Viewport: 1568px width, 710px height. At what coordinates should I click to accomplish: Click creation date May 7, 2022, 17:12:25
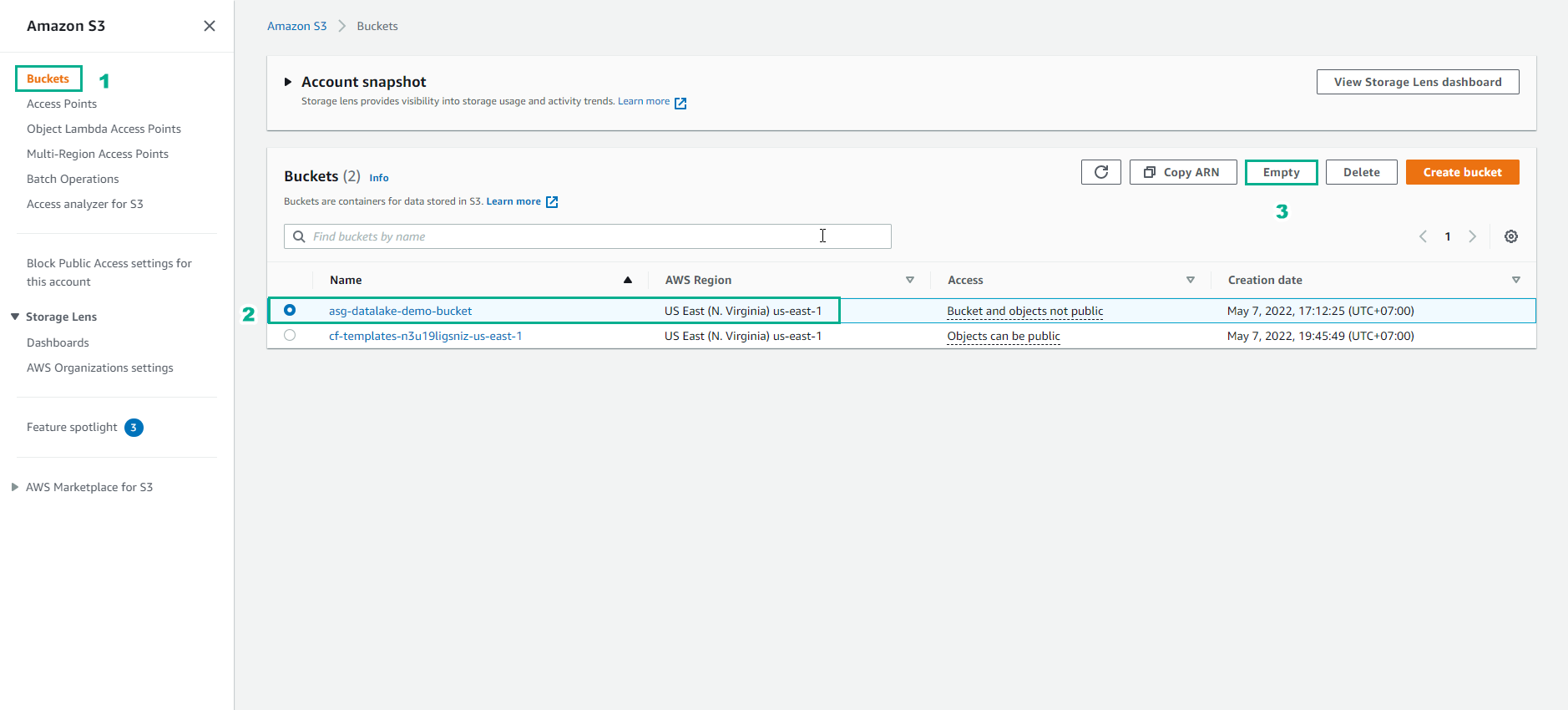1321,311
